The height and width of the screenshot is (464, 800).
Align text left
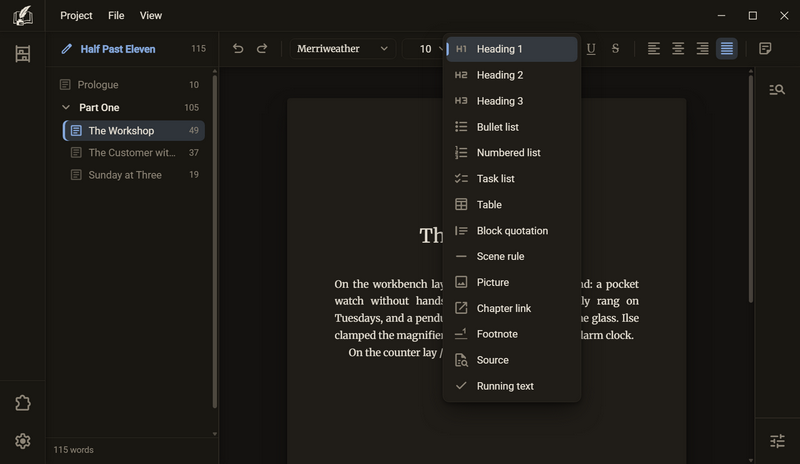(x=654, y=48)
